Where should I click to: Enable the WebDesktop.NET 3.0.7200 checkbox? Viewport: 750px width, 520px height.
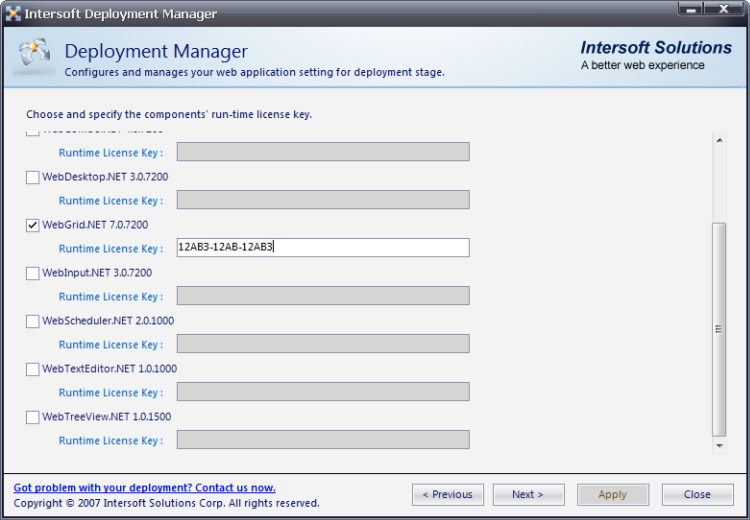[33, 177]
